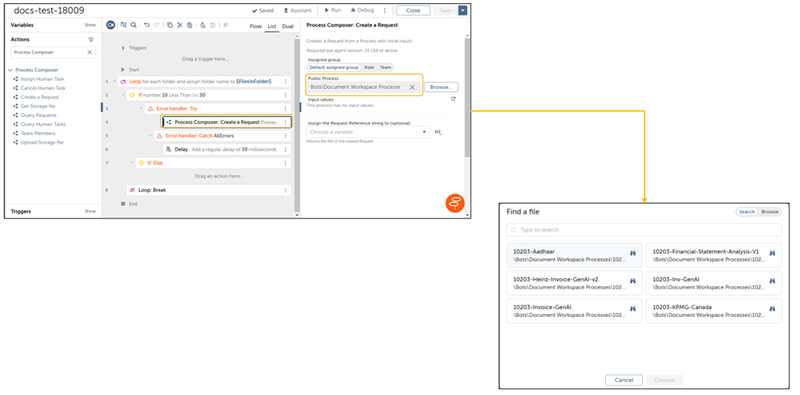Clear the Public Process path with the X
Image resolution: width=800 pixels, height=395 pixels.
point(412,87)
